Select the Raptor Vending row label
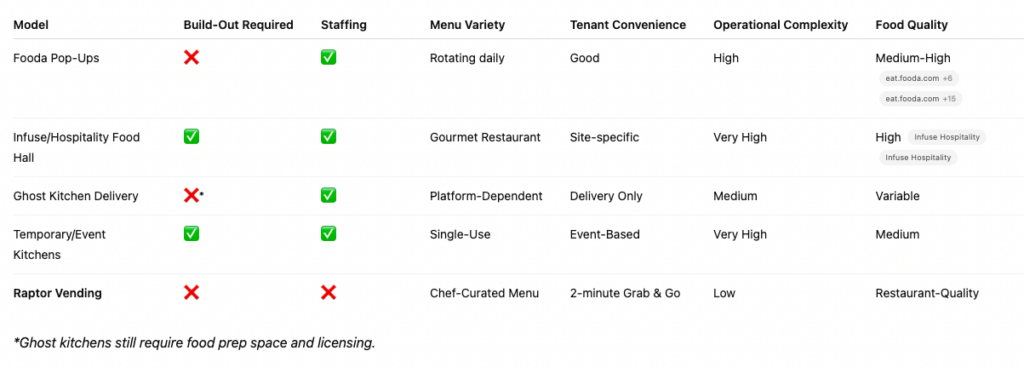The height and width of the screenshot is (368, 1024). click(x=57, y=293)
